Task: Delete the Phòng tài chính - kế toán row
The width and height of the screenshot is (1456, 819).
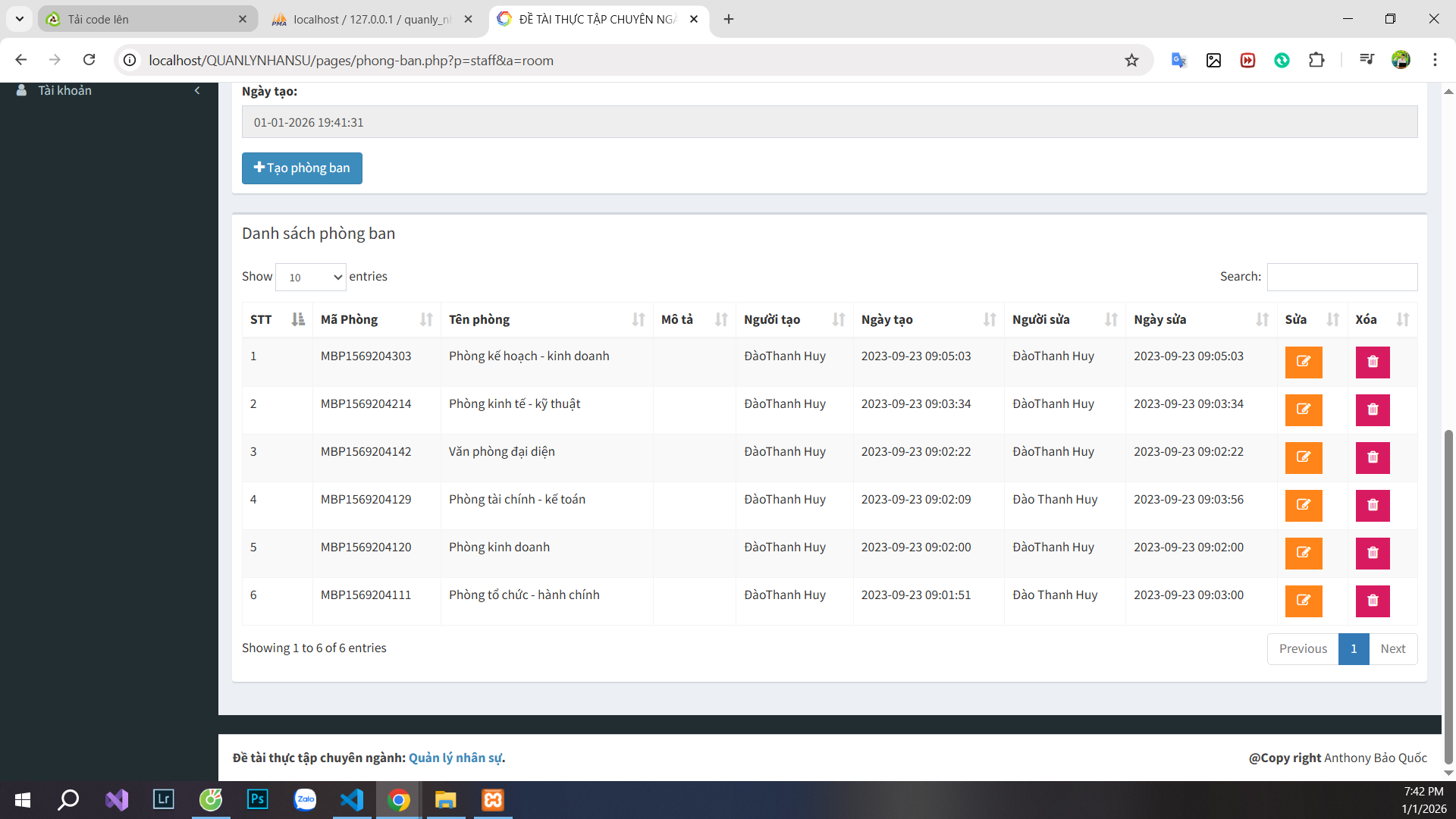Action: pyautogui.click(x=1373, y=505)
